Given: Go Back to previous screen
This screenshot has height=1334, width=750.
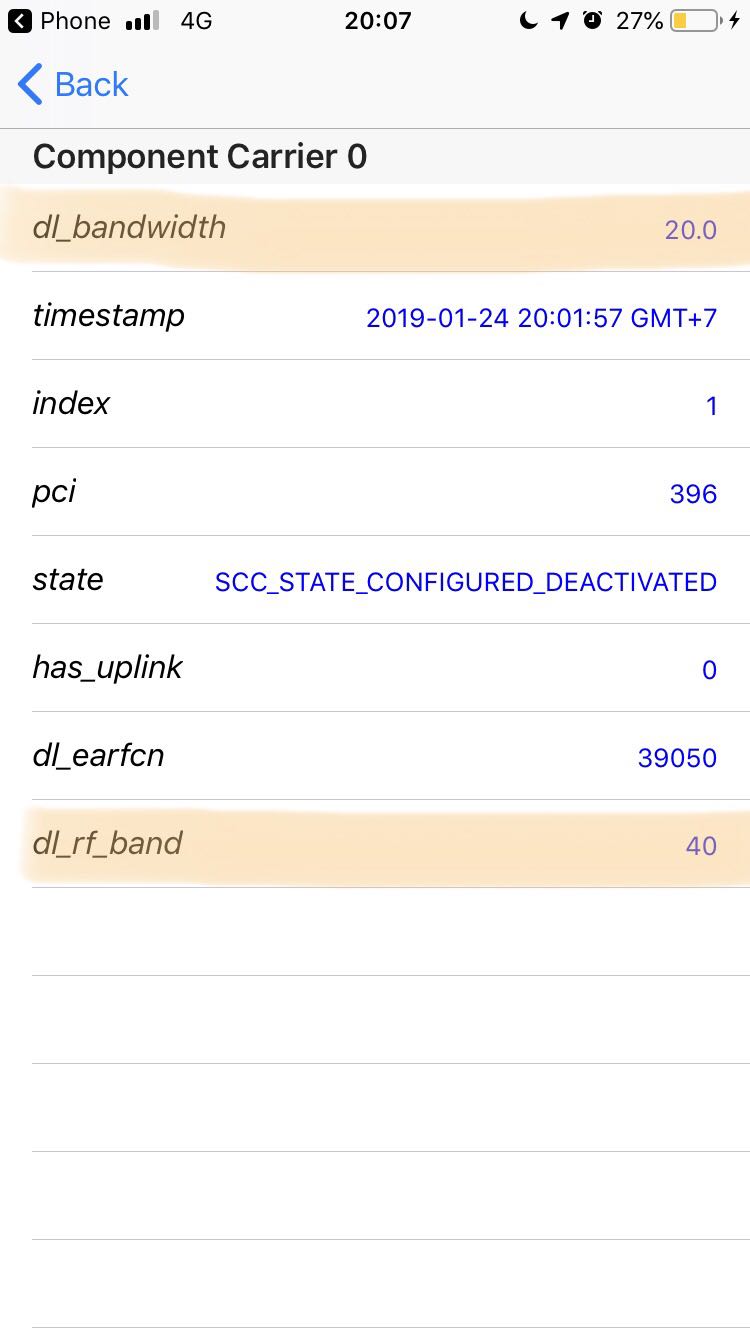Looking at the screenshot, I should 73,84.
